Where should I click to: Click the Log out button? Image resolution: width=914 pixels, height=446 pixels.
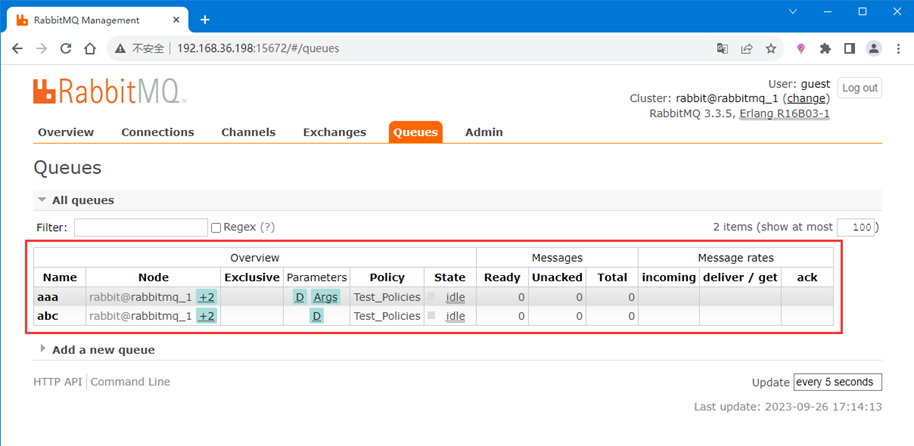click(860, 88)
